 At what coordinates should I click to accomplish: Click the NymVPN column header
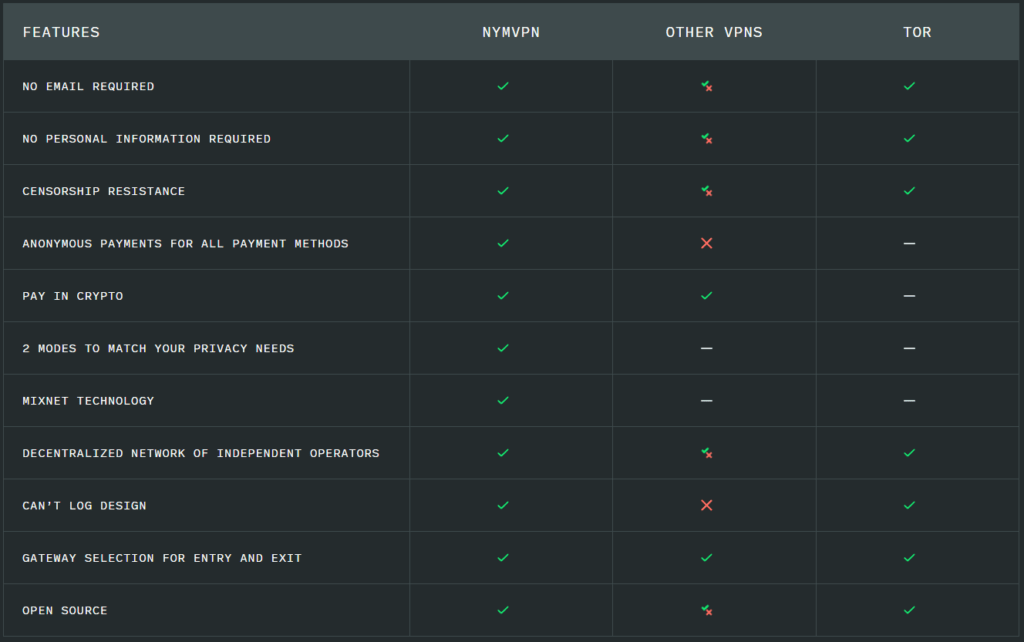click(511, 32)
